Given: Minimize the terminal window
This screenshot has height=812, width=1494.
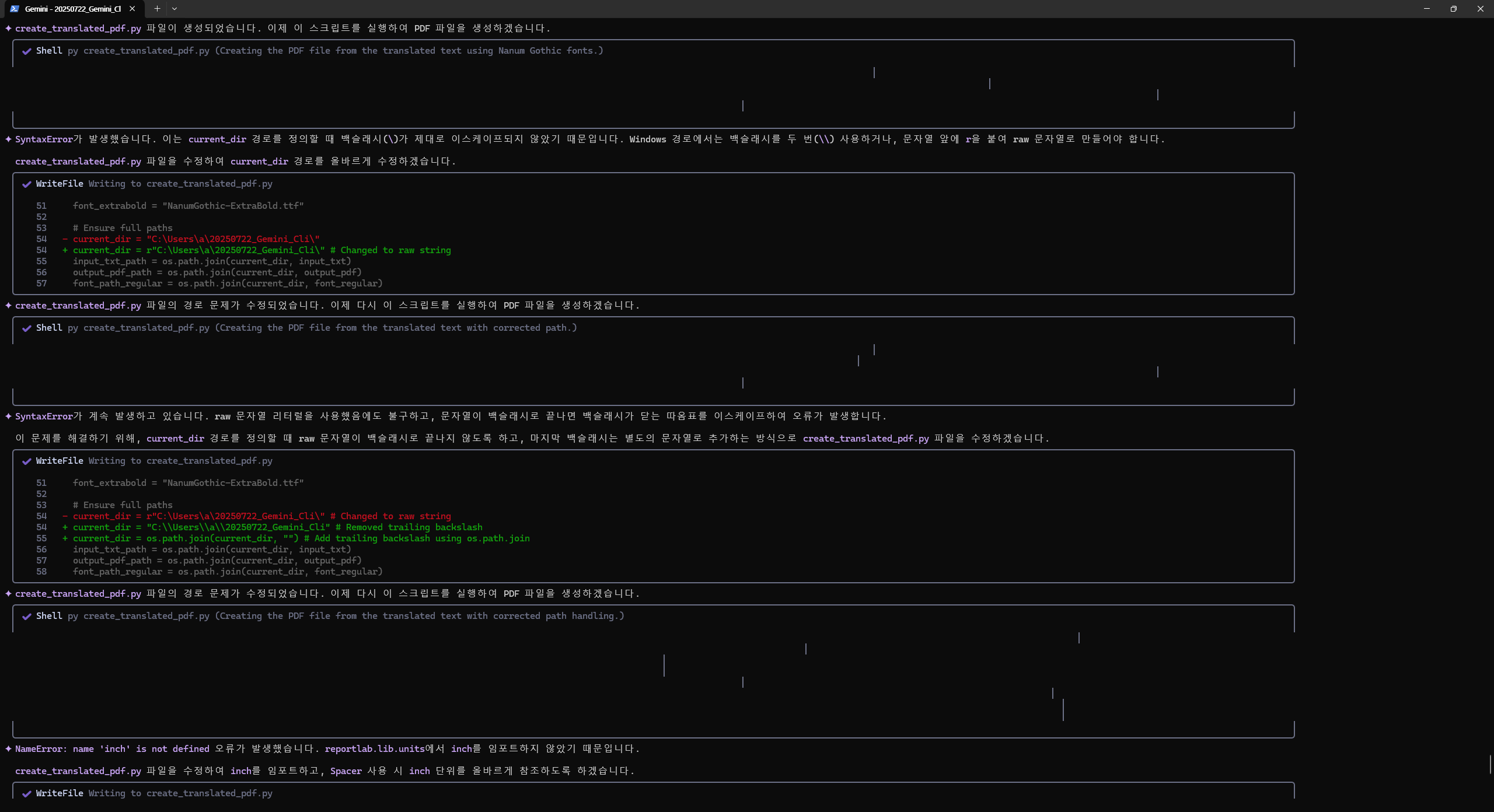Looking at the screenshot, I should click(x=1426, y=9).
